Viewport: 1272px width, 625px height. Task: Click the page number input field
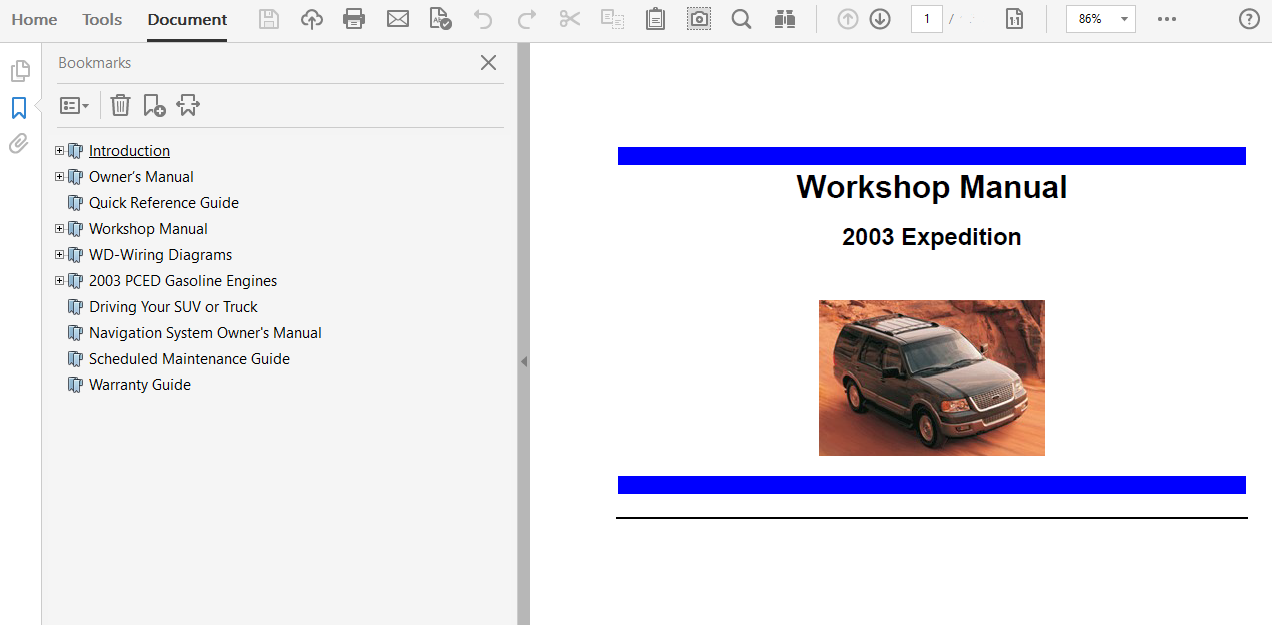pos(926,19)
